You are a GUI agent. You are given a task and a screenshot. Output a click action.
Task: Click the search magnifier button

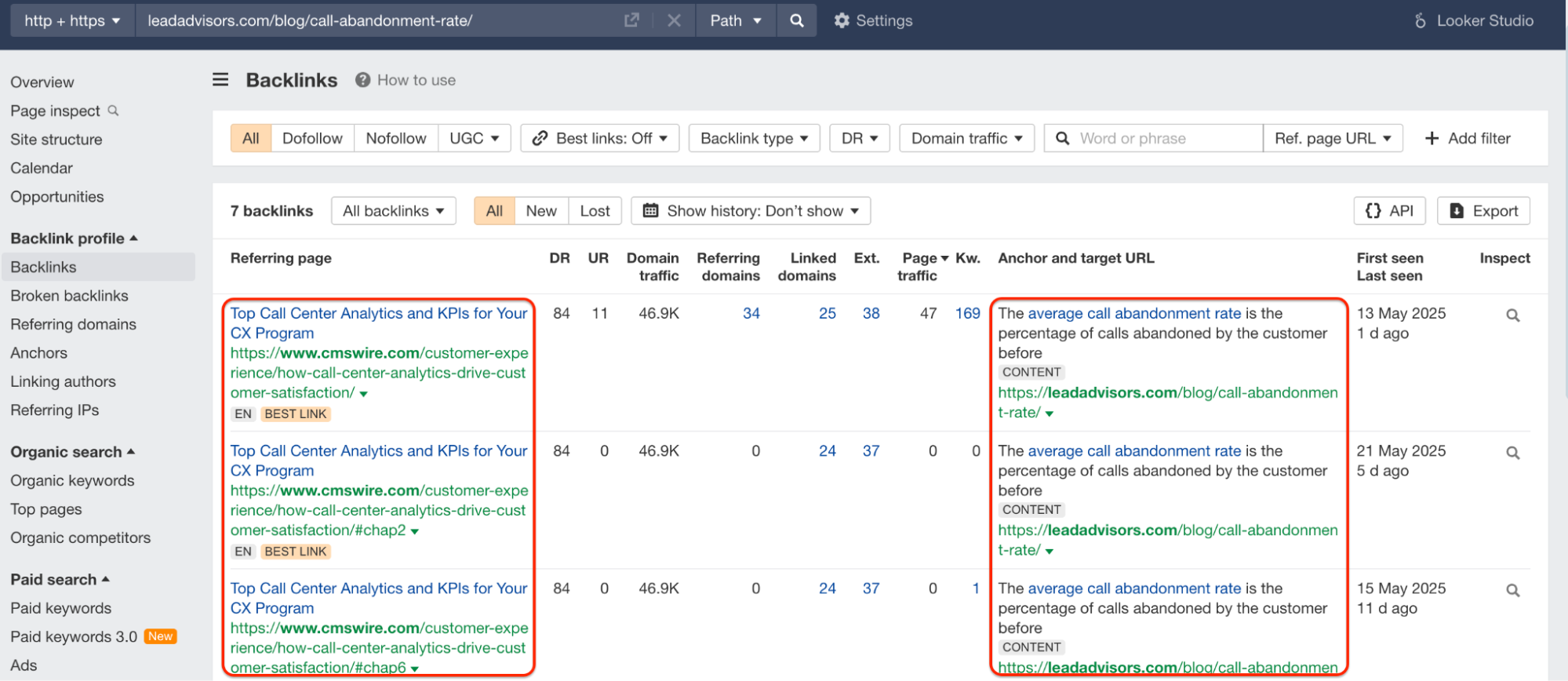796,20
